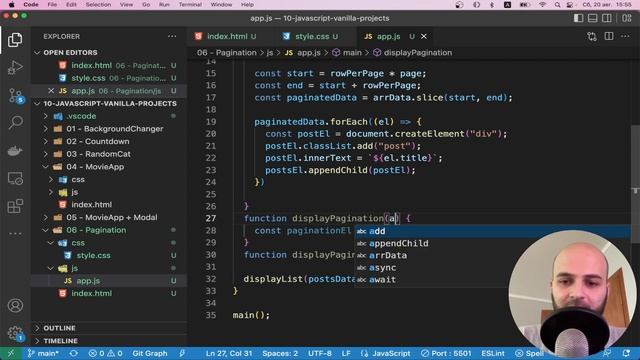640x360 pixels.
Task: Collapse the 06 - Pagination folder
Action: pyautogui.click(x=46, y=230)
